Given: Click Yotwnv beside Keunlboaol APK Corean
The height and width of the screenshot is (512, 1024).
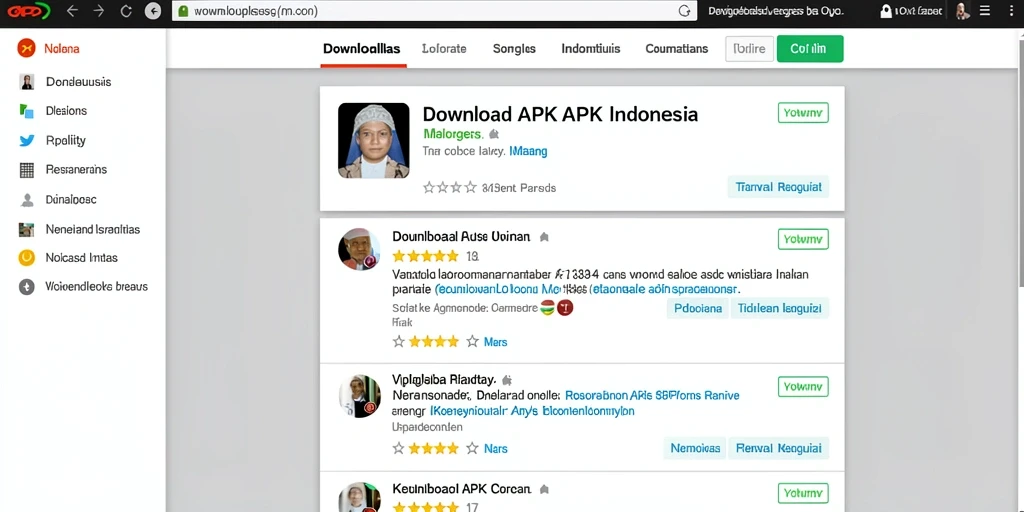Looking at the screenshot, I should [x=803, y=493].
